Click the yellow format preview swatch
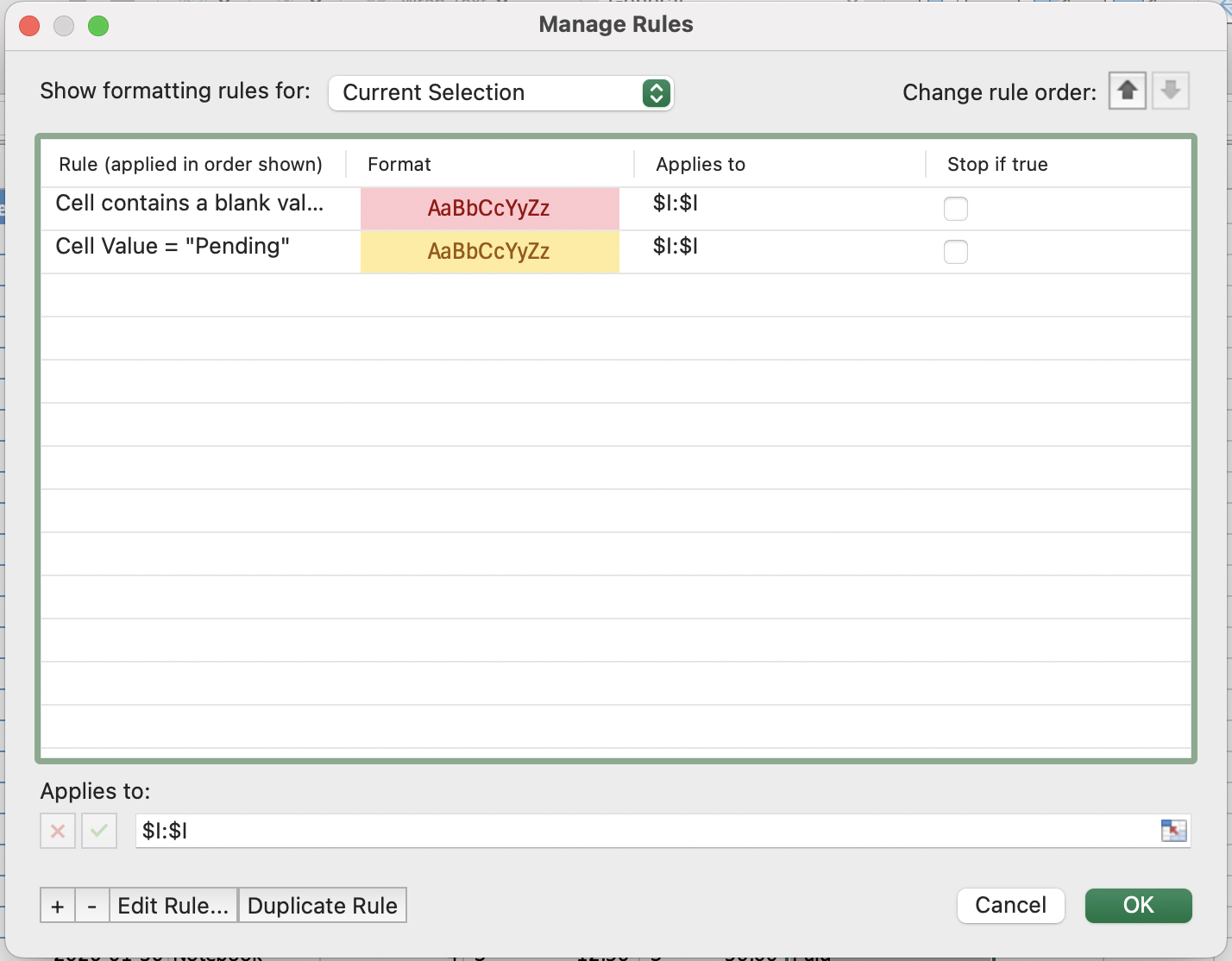The height and width of the screenshot is (961, 1232). (489, 252)
